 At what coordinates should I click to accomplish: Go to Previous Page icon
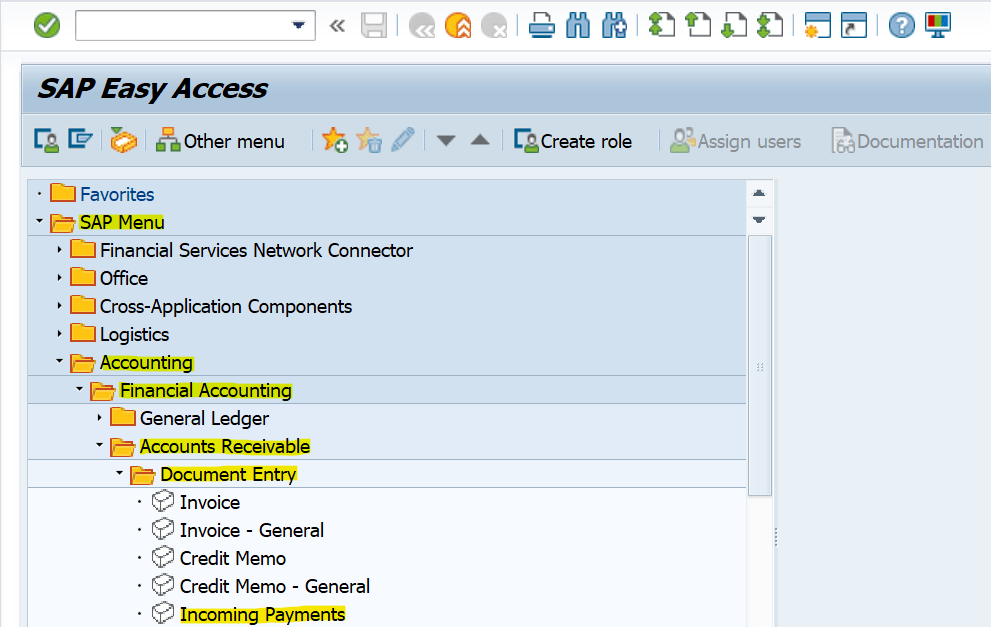pos(698,25)
